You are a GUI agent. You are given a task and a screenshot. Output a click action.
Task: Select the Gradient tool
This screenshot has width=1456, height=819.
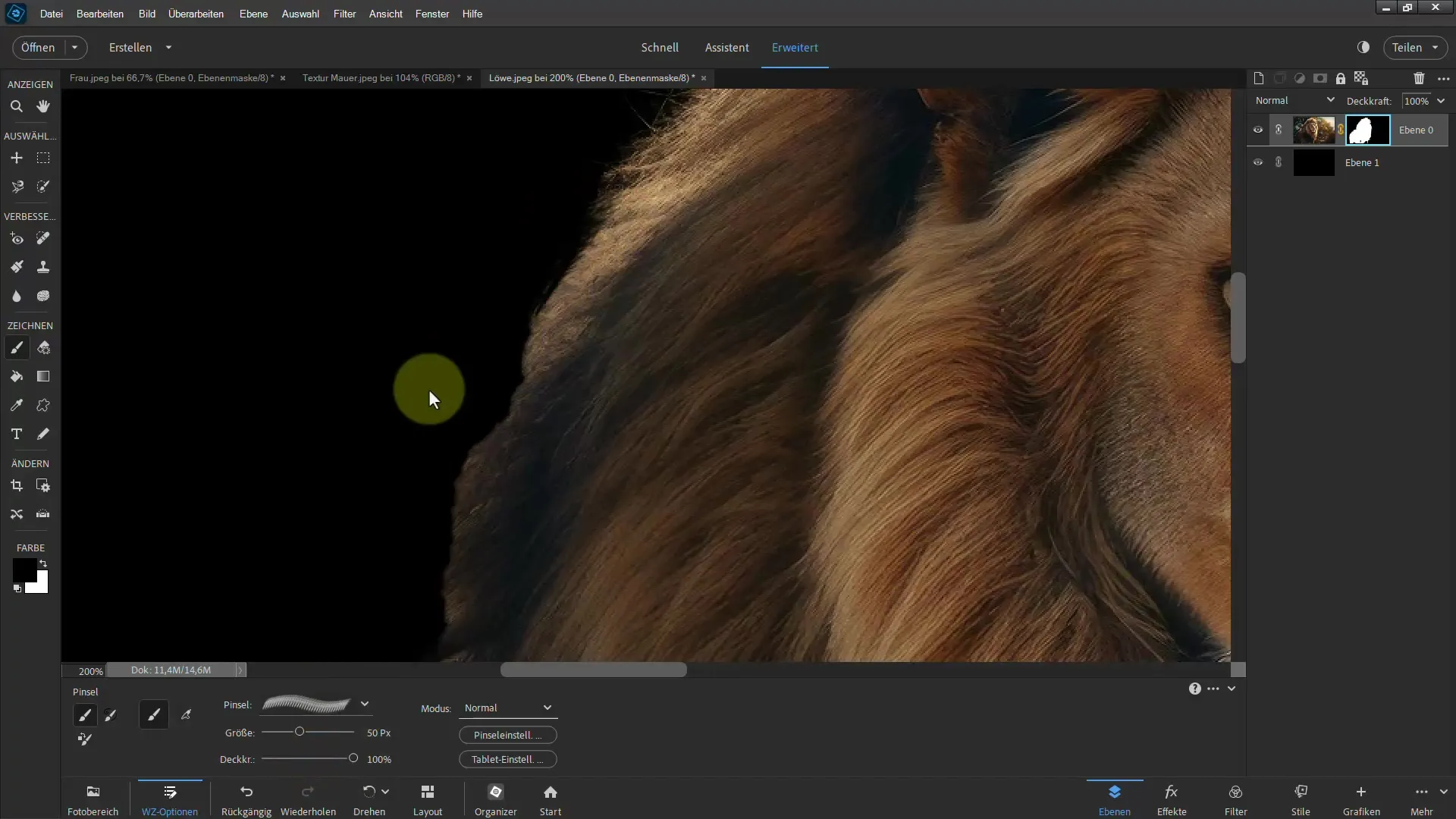point(43,377)
